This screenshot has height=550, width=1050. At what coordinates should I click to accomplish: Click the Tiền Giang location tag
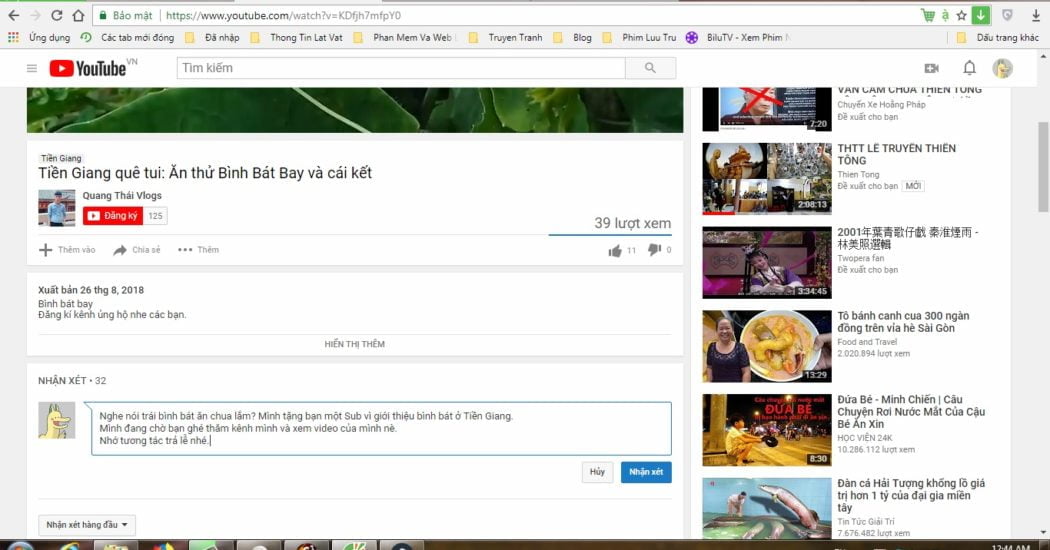coord(61,158)
